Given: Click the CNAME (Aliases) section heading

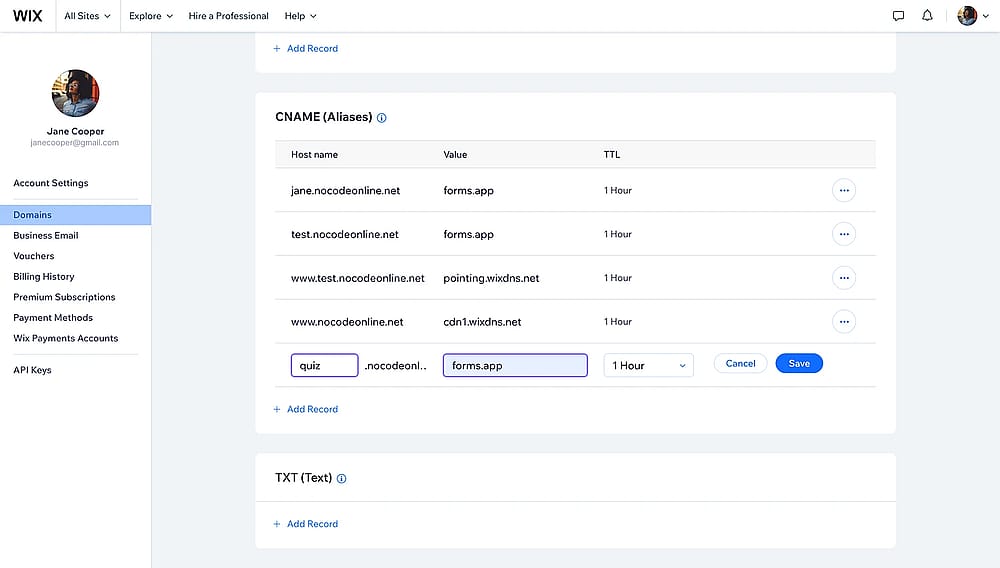Looking at the screenshot, I should 324,117.
